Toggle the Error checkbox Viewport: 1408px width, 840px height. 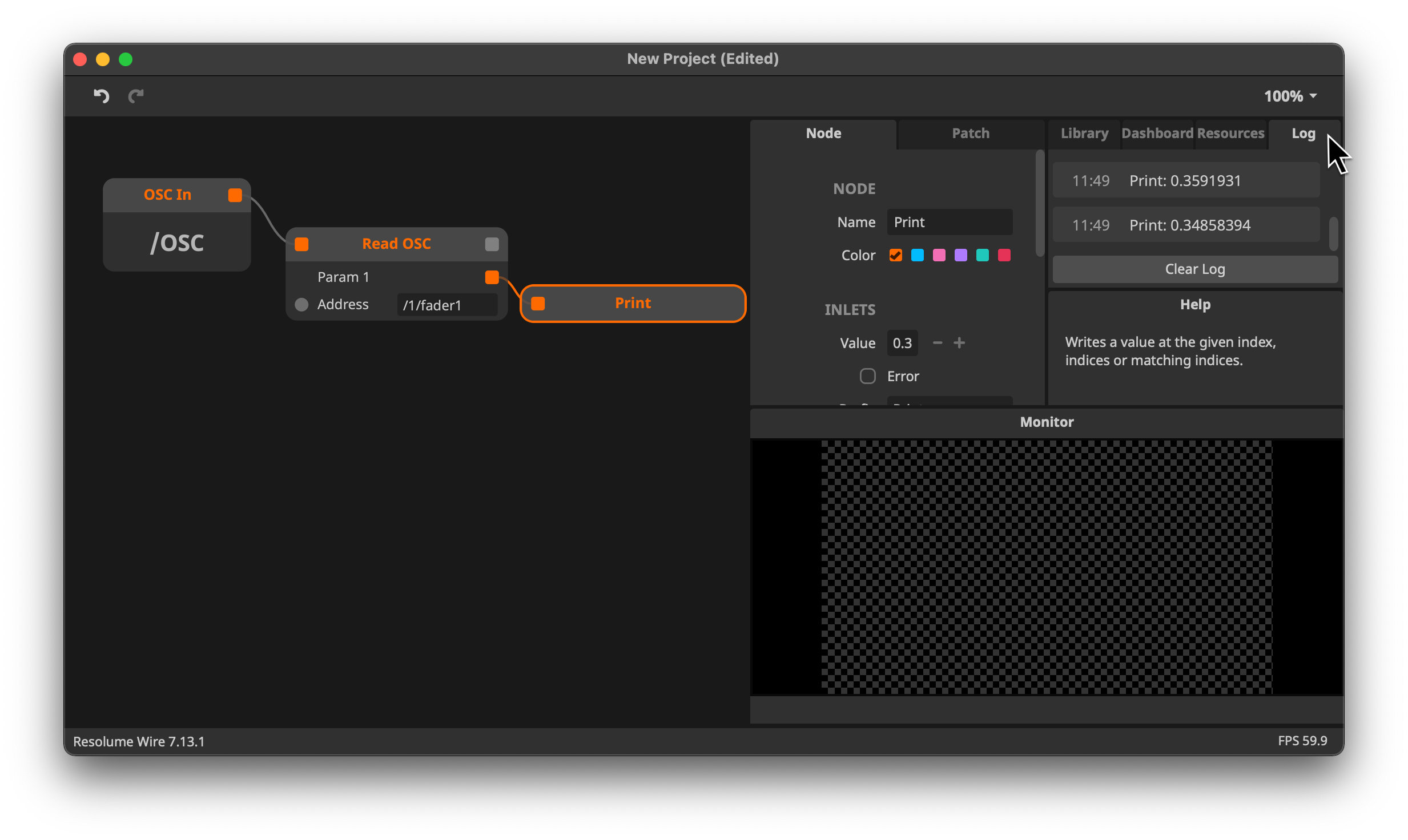tap(867, 376)
